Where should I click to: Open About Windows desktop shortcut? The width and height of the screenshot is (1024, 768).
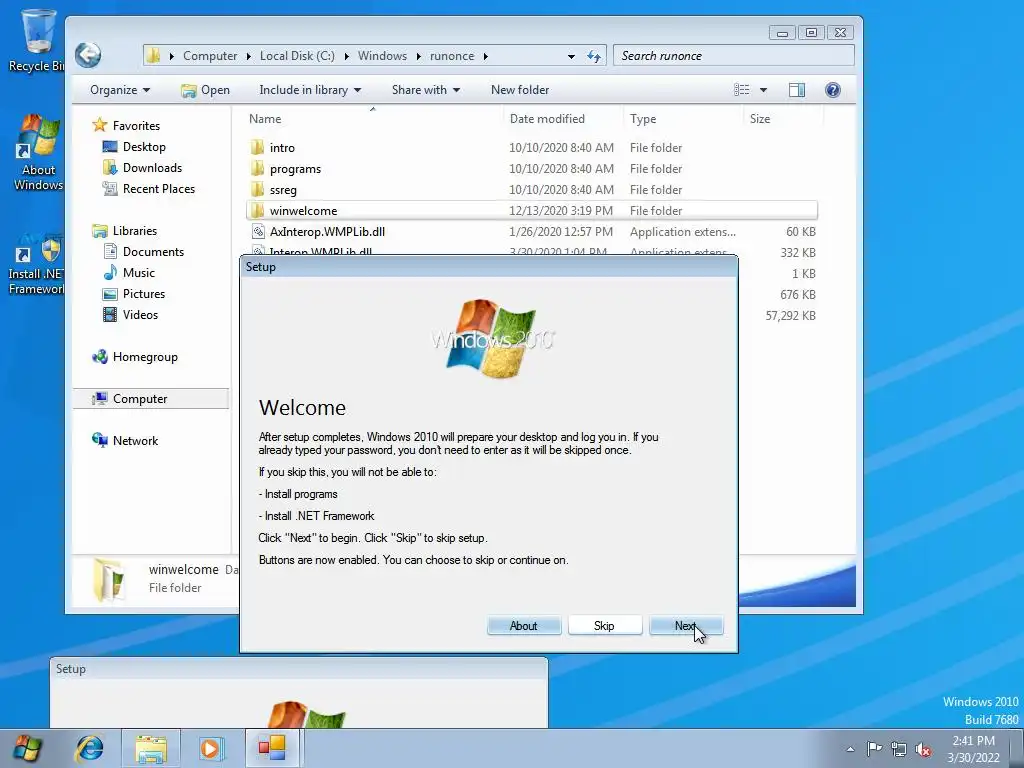coord(38,153)
